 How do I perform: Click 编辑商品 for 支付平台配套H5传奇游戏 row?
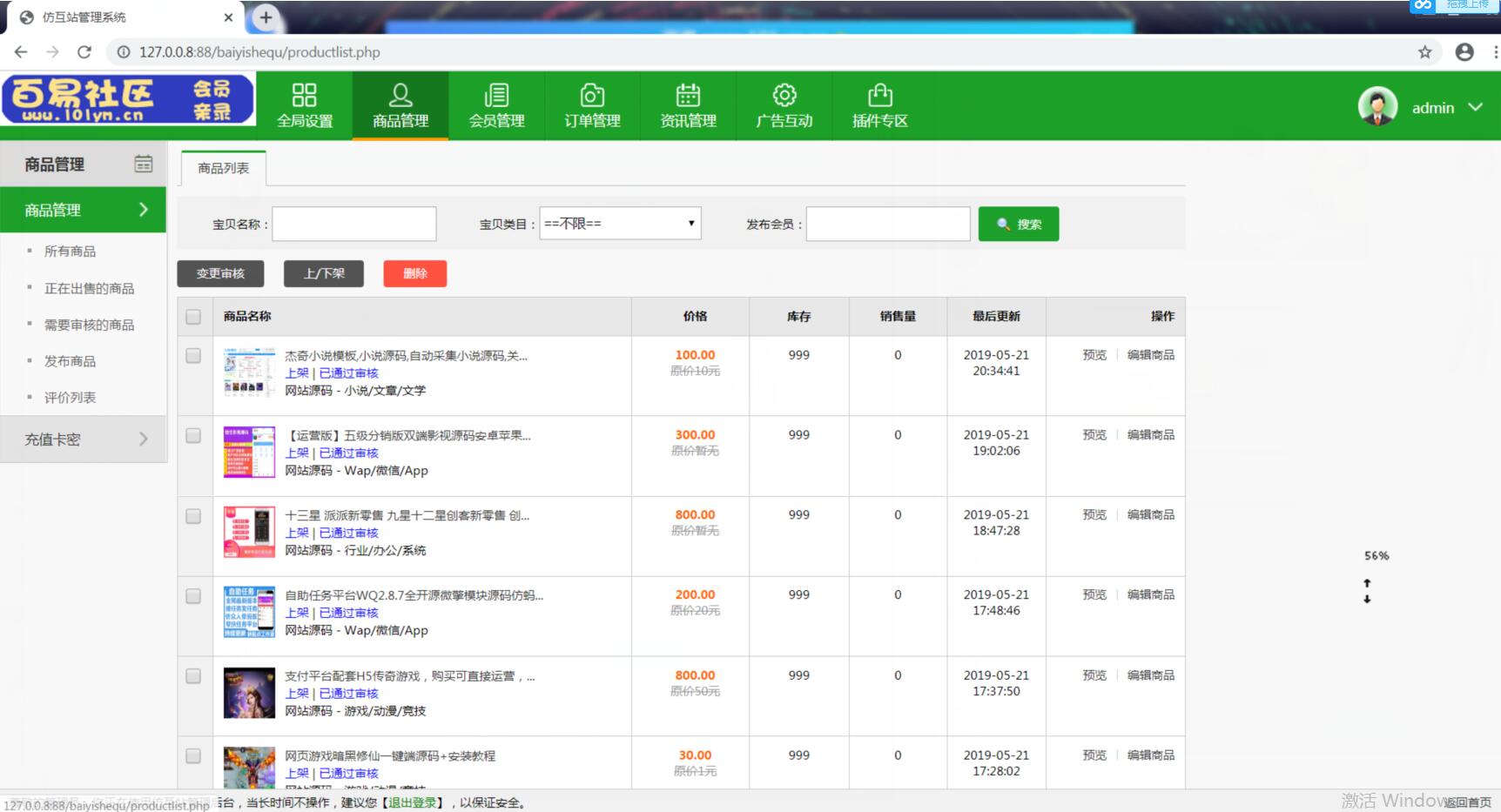[1151, 675]
